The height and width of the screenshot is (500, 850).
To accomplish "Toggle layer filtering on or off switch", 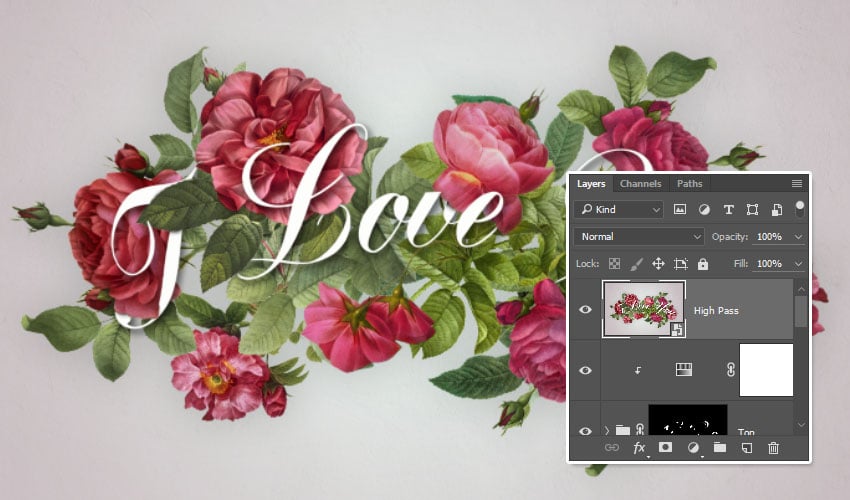I will point(799,209).
